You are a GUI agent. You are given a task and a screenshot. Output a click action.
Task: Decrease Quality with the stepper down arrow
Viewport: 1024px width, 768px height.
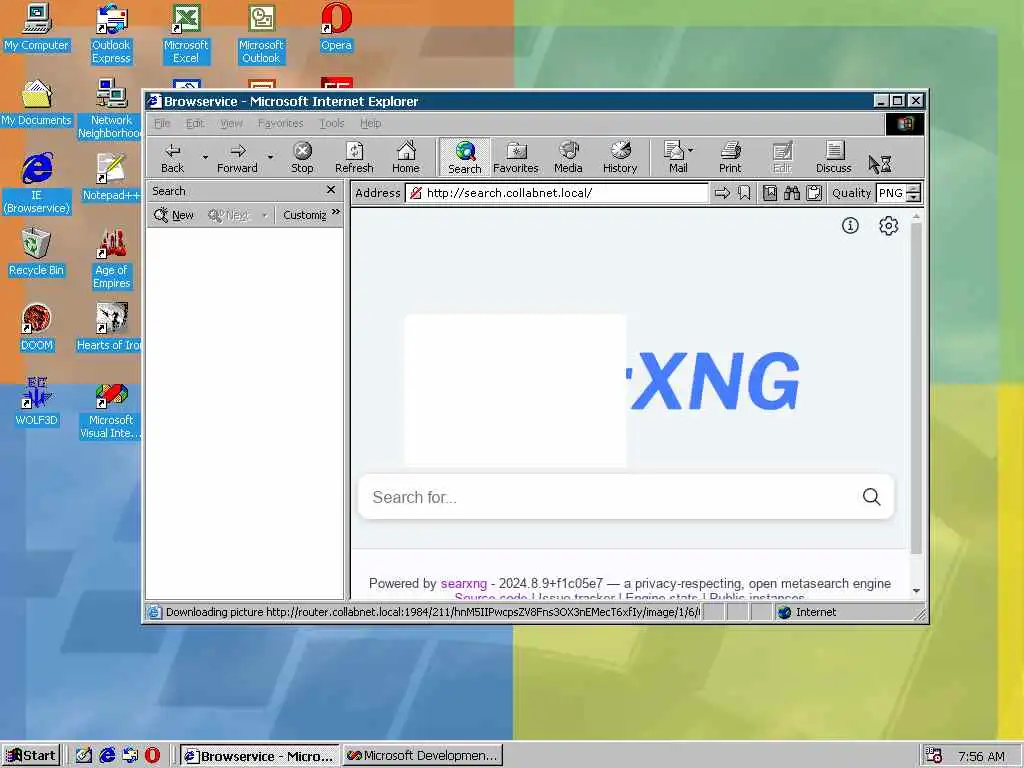coord(914,197)
